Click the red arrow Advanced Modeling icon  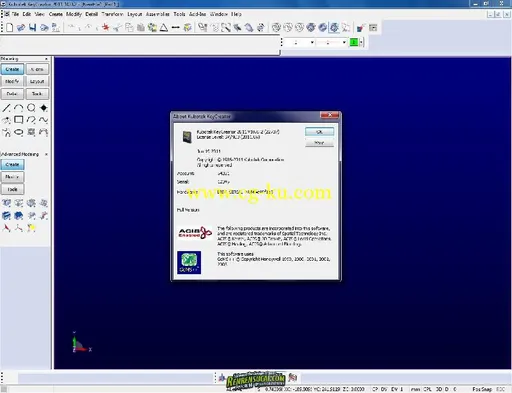coord(6,228)
